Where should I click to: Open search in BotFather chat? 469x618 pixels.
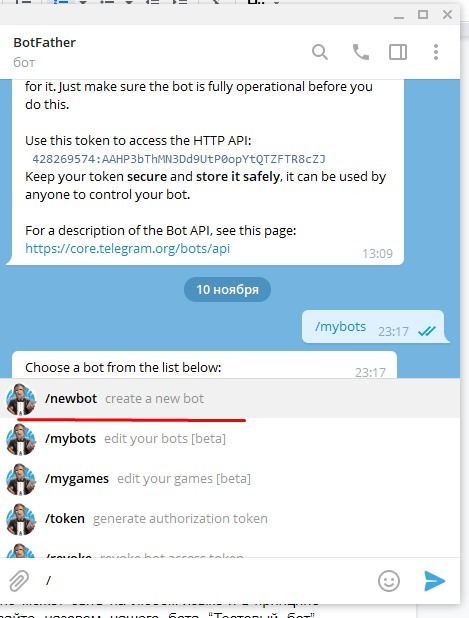(x=320, y=52)
